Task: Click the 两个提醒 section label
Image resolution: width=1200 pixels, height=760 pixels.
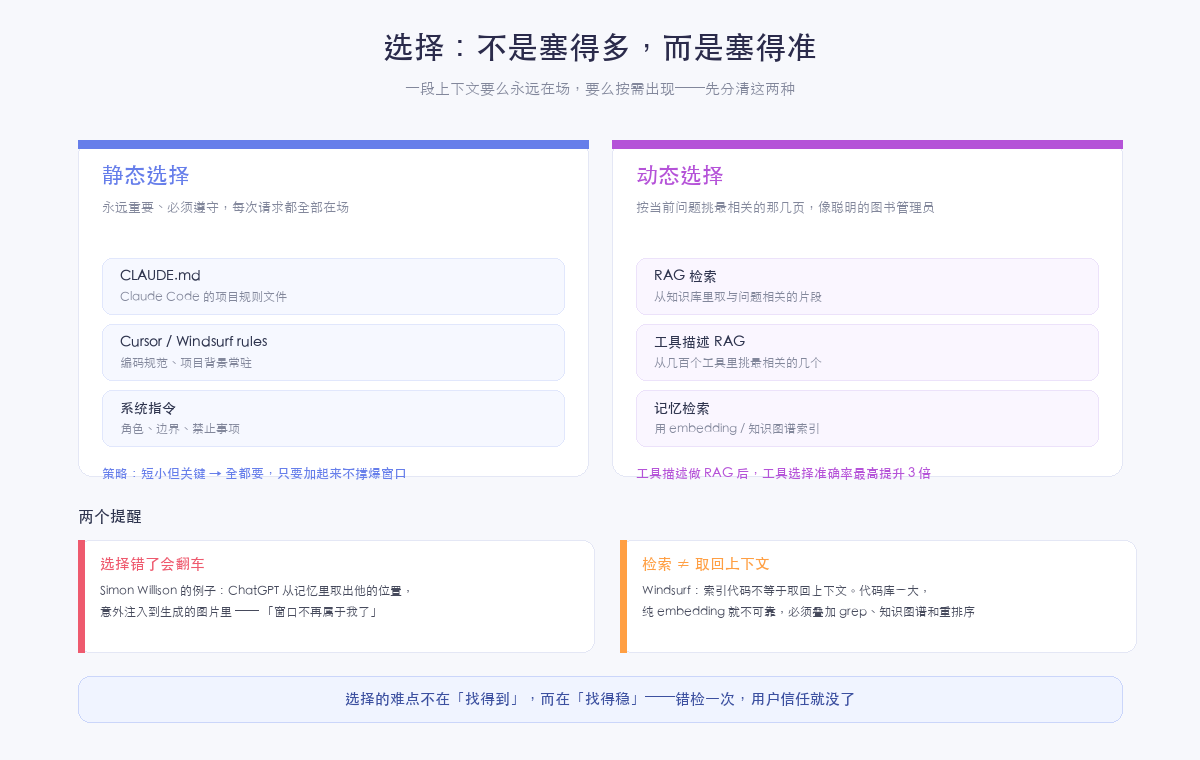Action: point(110,517)
